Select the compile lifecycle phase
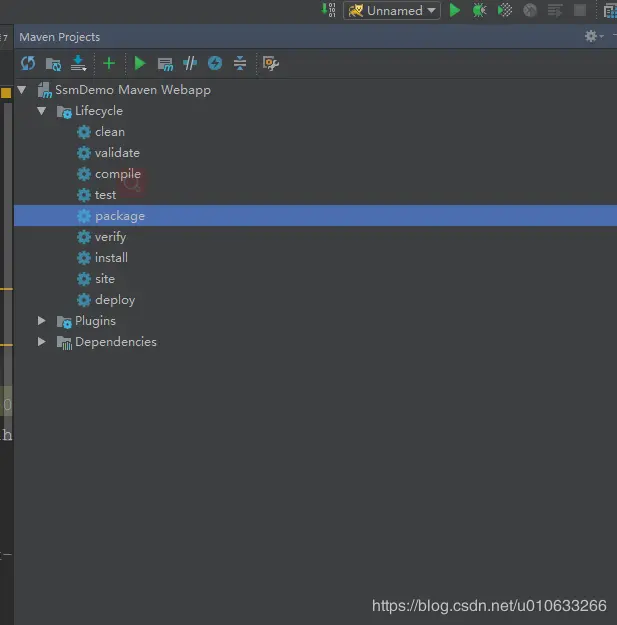The height and width of the screenshot is (625, 617). 118,174
